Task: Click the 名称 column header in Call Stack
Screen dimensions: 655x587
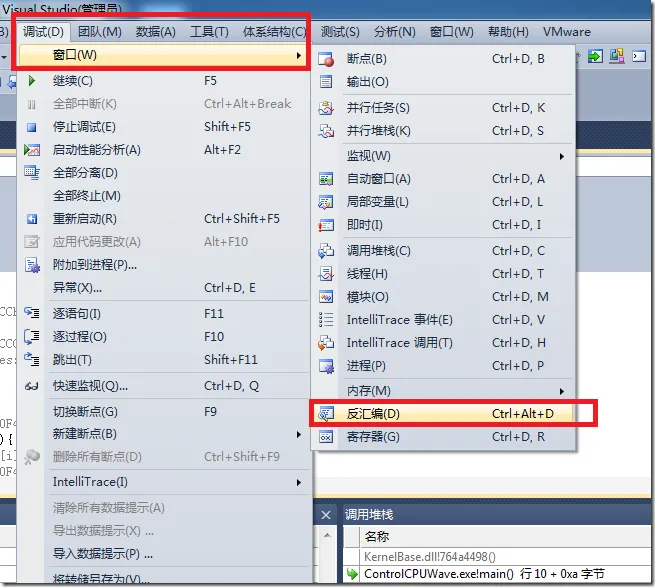Action: point(507,536)
